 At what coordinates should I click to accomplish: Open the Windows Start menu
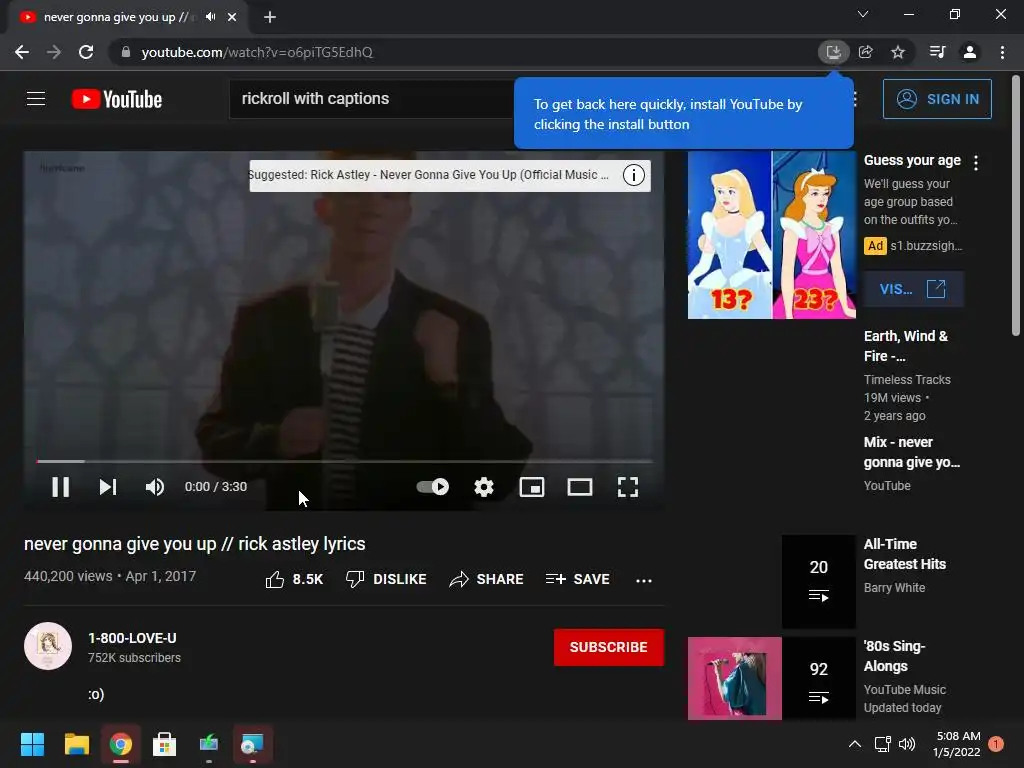[x=32, y=744]
